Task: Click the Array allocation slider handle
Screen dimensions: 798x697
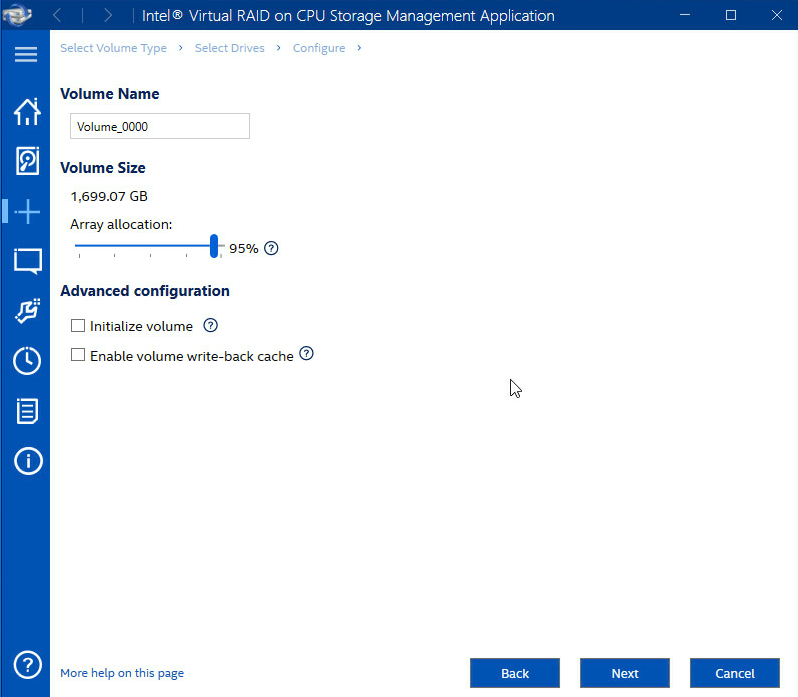Action: pyautogui.click(x=214, y=246)
